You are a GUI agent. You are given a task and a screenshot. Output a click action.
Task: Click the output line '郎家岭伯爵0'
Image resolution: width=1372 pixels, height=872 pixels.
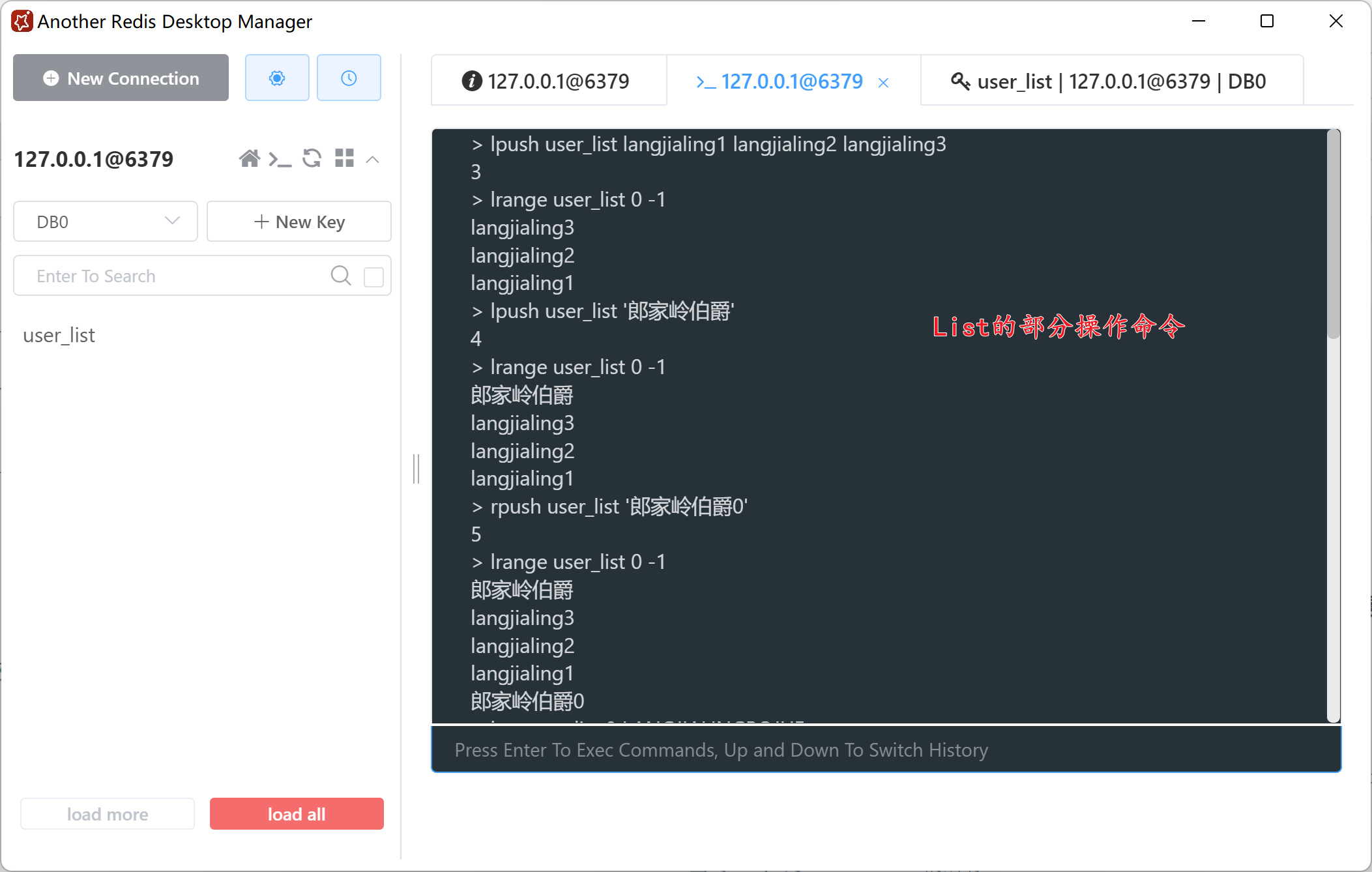(527, 701)
